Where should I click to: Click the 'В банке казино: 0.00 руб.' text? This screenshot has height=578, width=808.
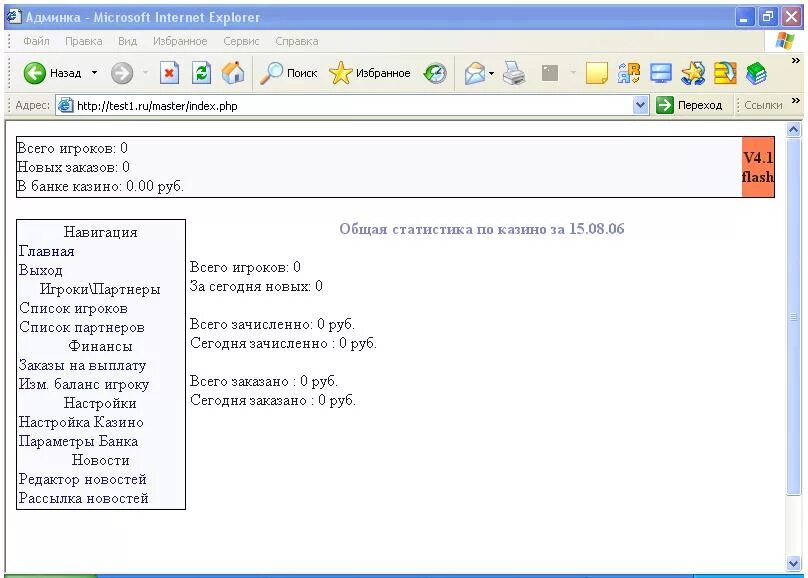click(x=100, y=186)
